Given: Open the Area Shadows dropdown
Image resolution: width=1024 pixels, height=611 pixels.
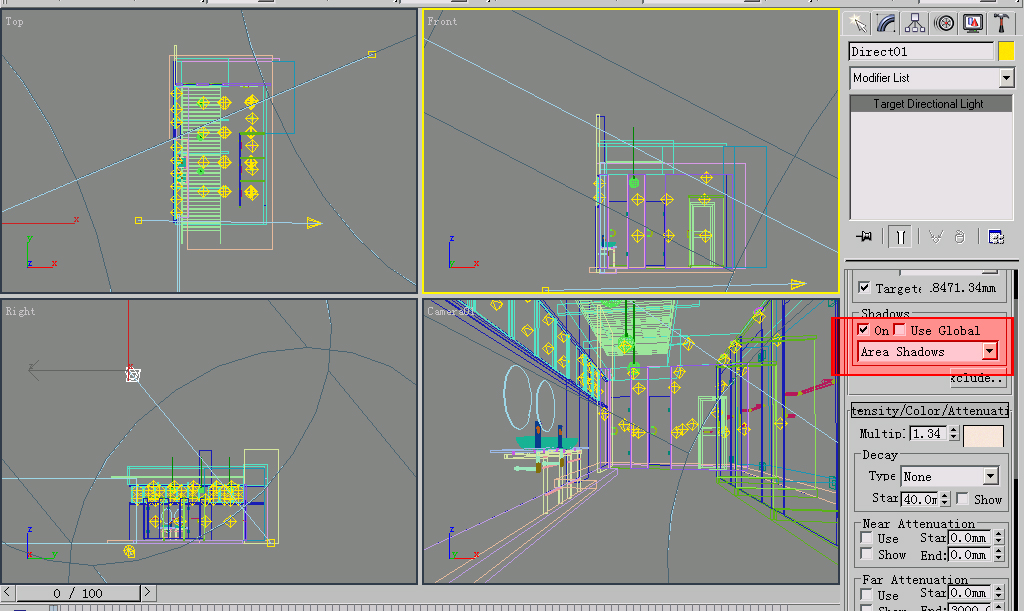Looking at the screenshot, I should tap(991, 351).
